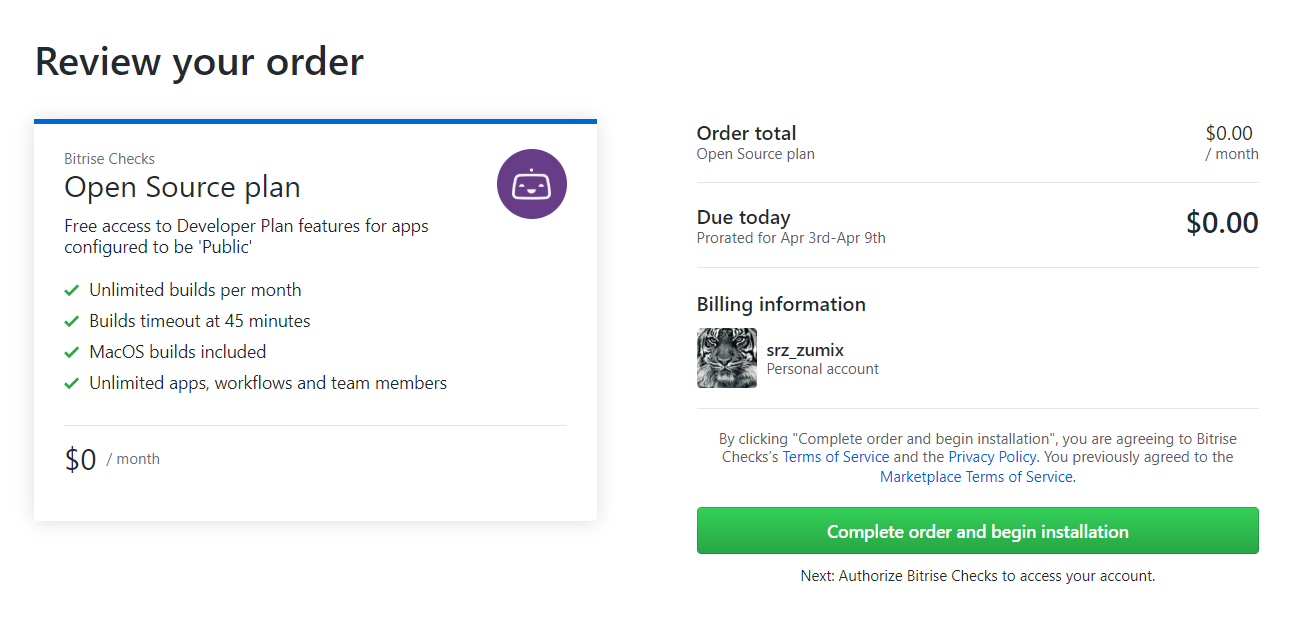Click the Next: Authorize Bitrise Checks note
The image size is (1309, 619).
978,576
